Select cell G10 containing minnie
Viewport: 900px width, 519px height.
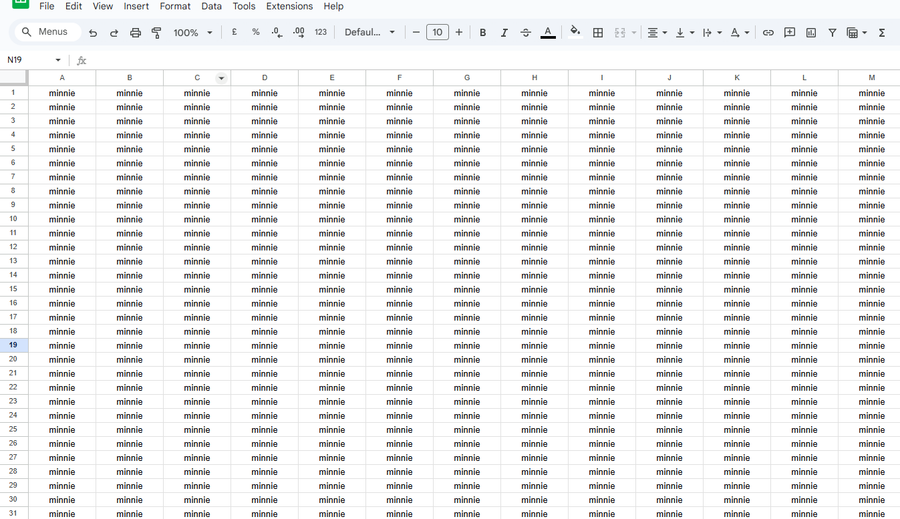click(467, 219)
